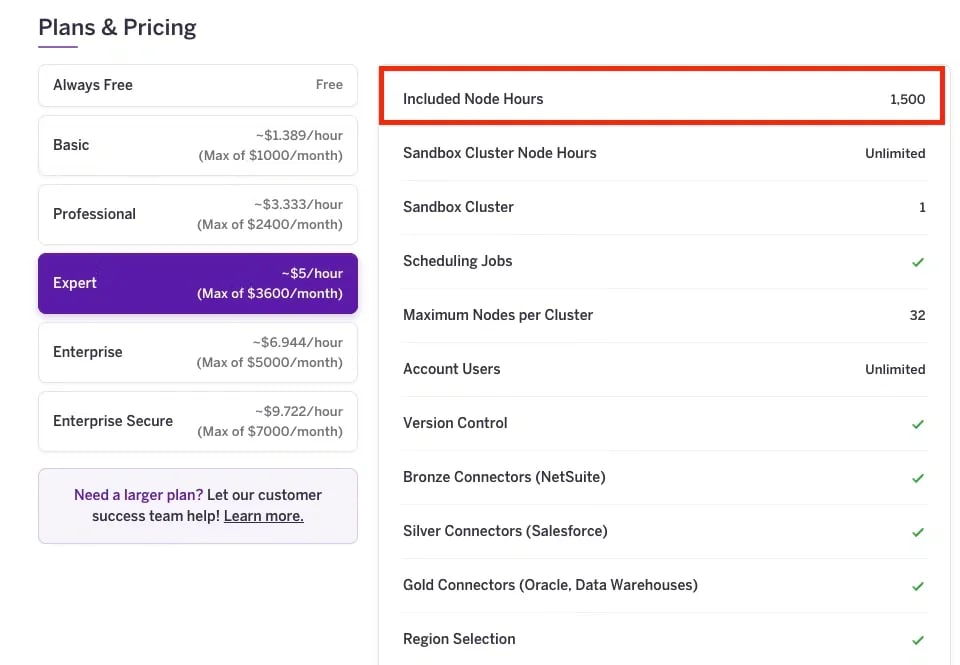Viewport: 960px width, 665px height.
Task: Select the Always Free plan
Action: click(198, 85)
